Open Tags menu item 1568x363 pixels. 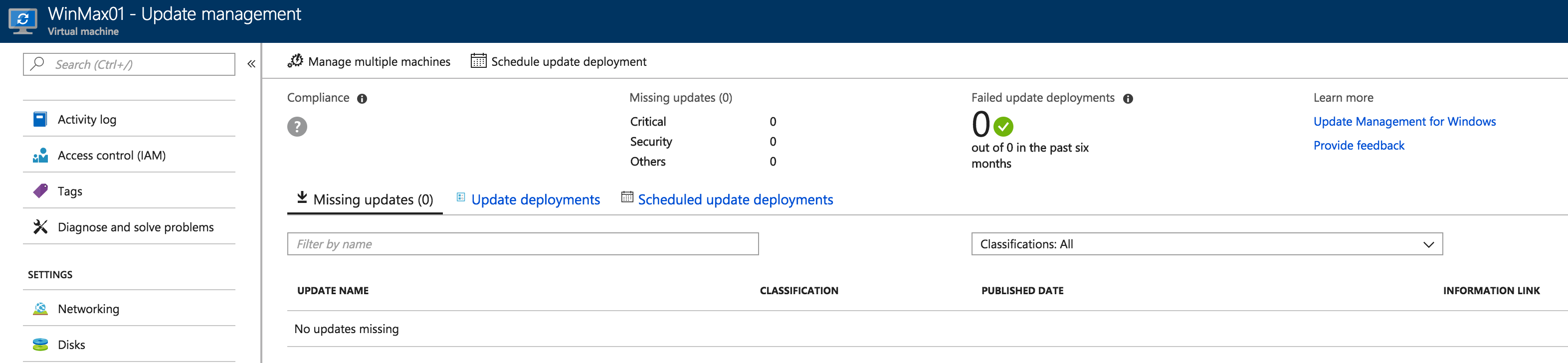129,191
